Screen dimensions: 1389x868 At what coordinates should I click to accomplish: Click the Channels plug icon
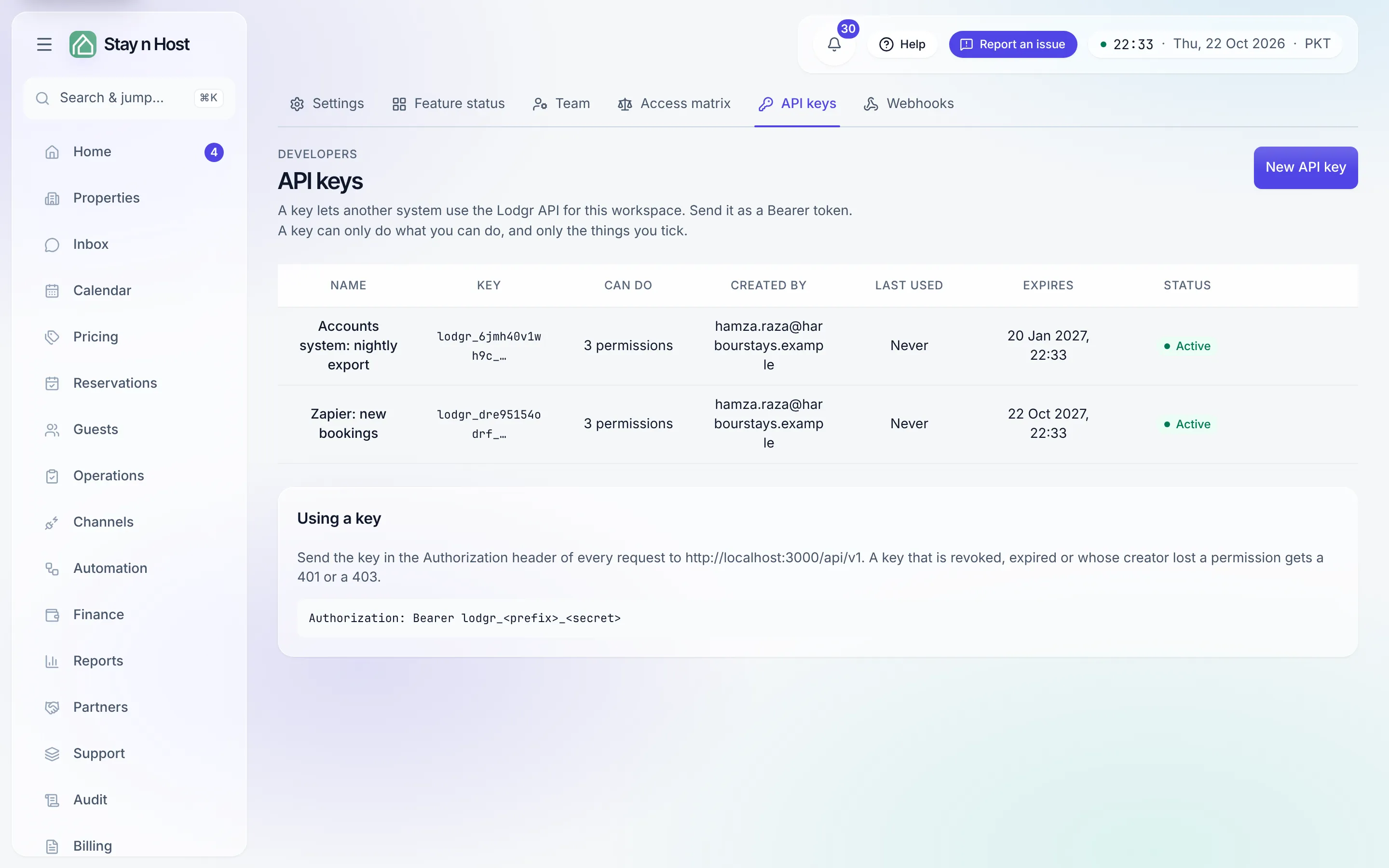click(x=52, y=522)
